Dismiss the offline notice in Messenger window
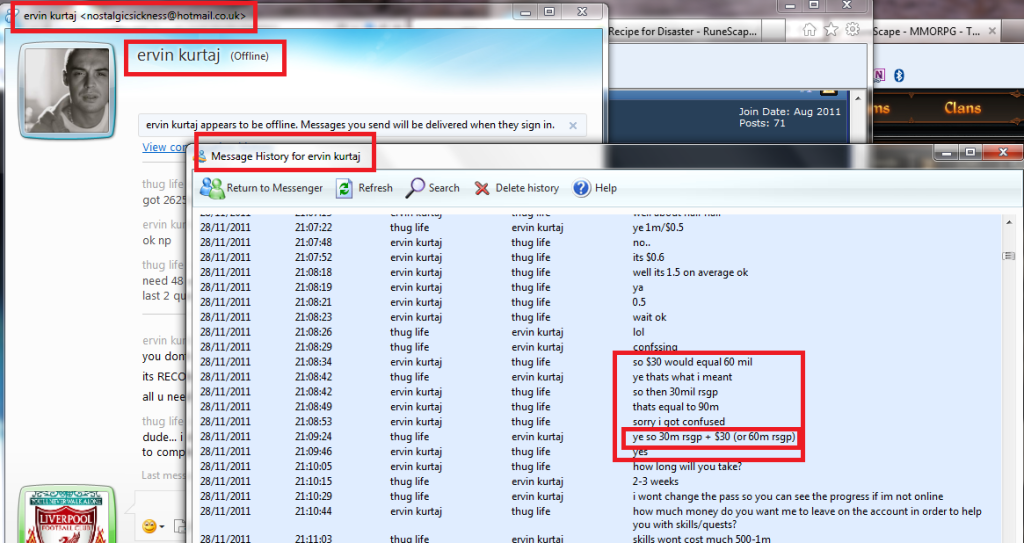Viewport: 1024px width, 543px height. [x=573, y=125]
